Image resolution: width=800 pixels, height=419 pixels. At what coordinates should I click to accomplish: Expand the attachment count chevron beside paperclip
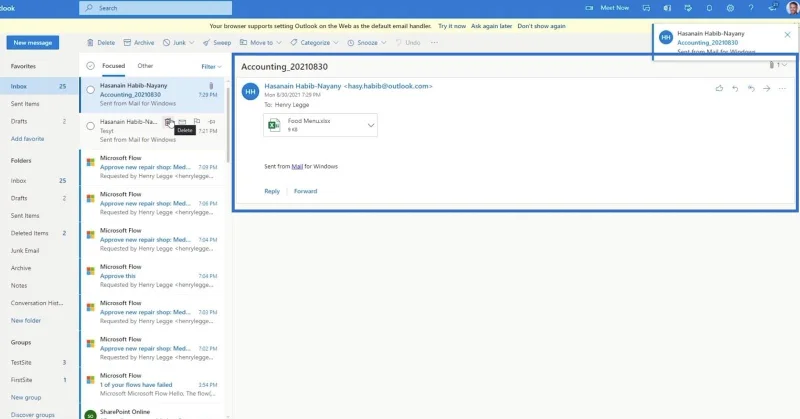[x=784, y=65]
